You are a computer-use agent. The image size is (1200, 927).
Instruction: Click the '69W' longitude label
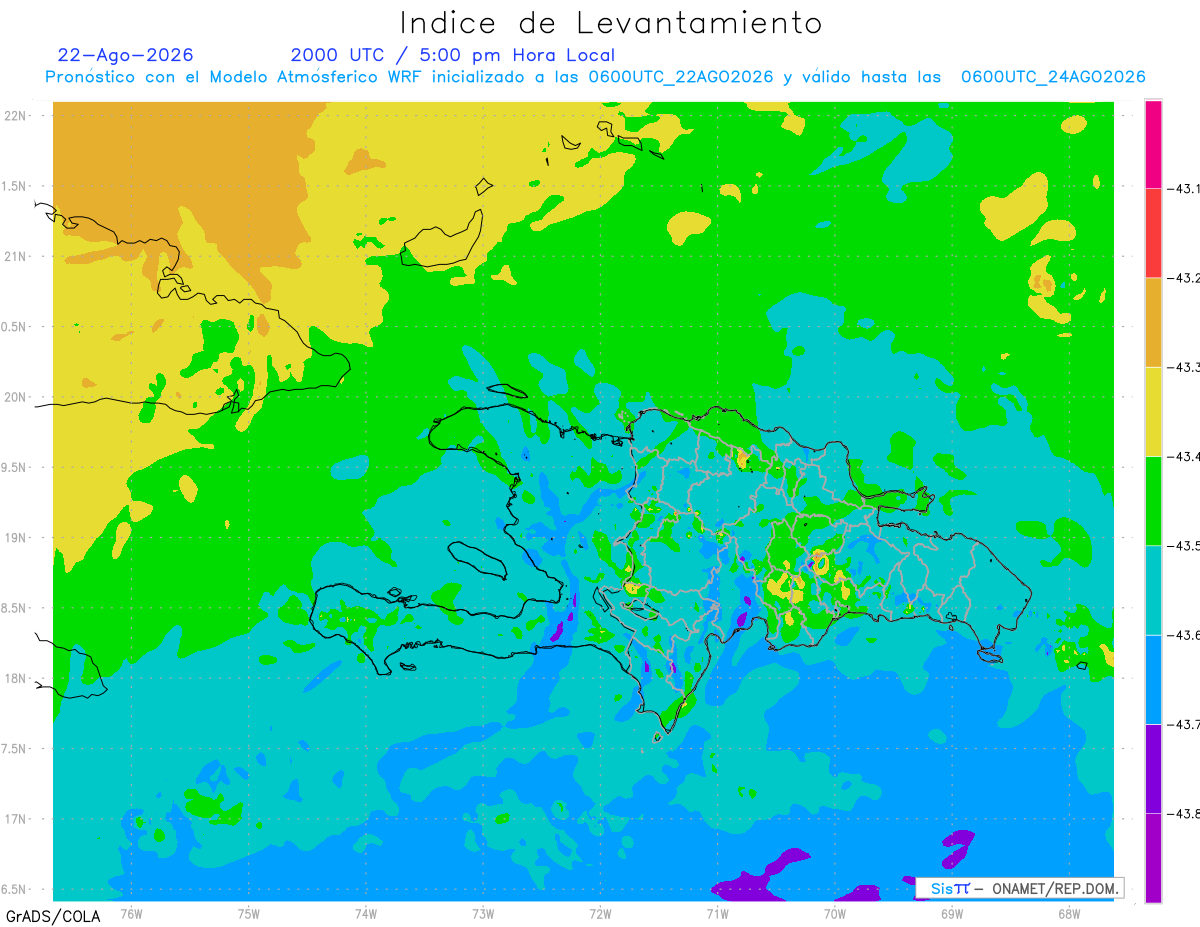pos(951,912)
